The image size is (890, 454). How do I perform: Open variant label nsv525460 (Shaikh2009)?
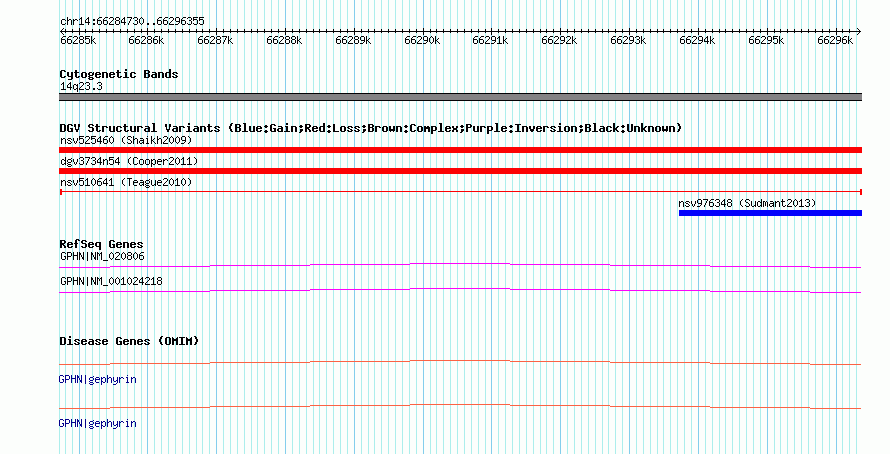point(126,140)
